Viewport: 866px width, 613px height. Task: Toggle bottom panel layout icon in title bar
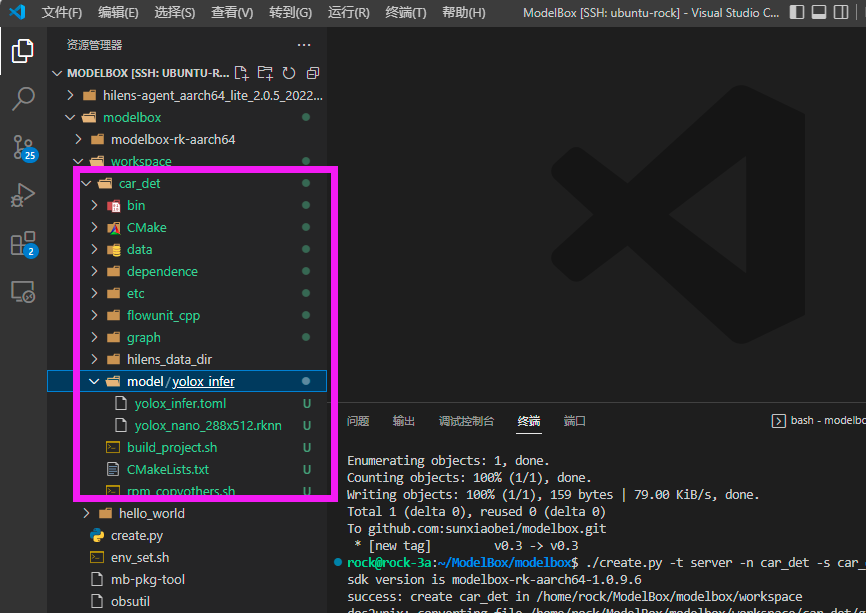(819, 12)
